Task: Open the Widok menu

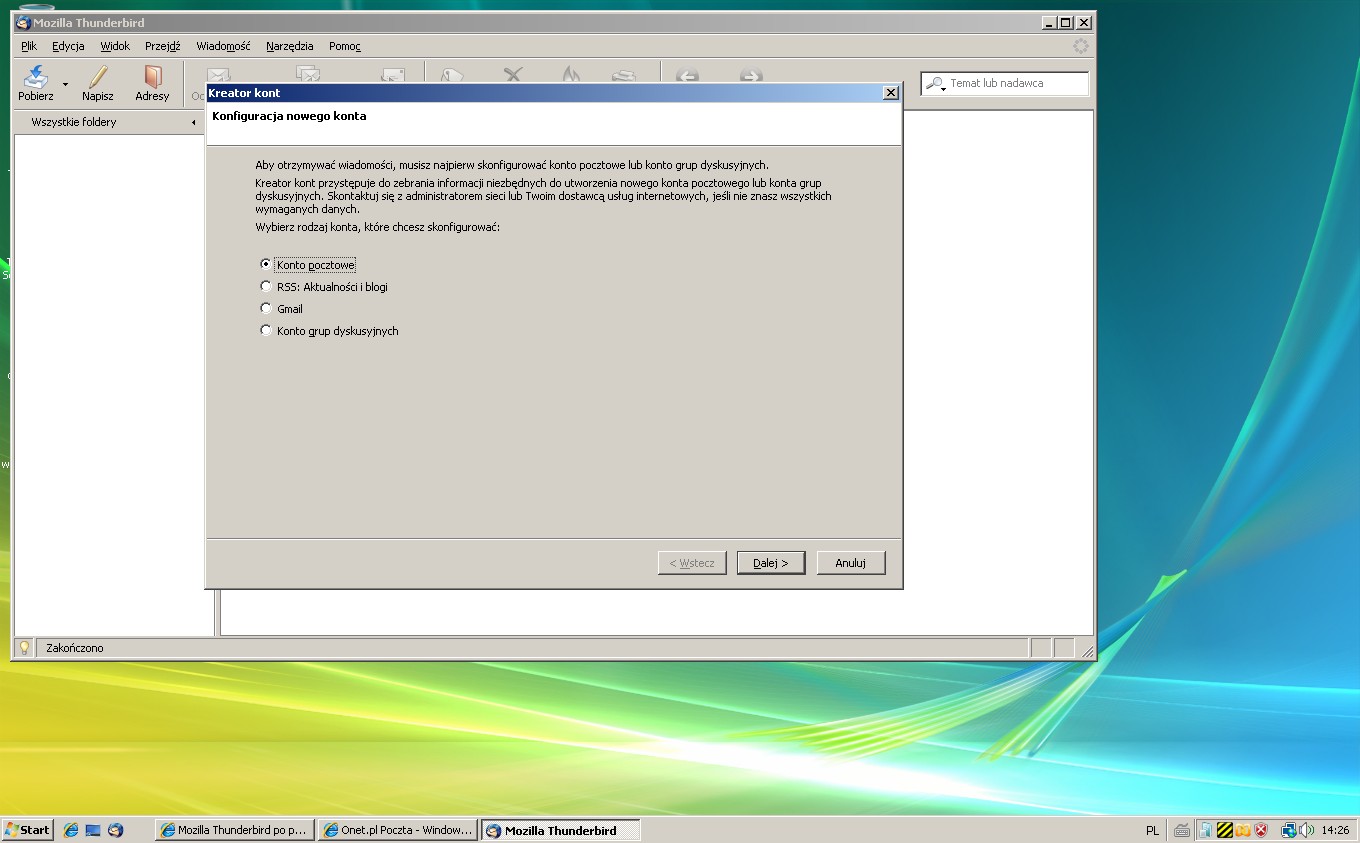Action: pos(115,46)
